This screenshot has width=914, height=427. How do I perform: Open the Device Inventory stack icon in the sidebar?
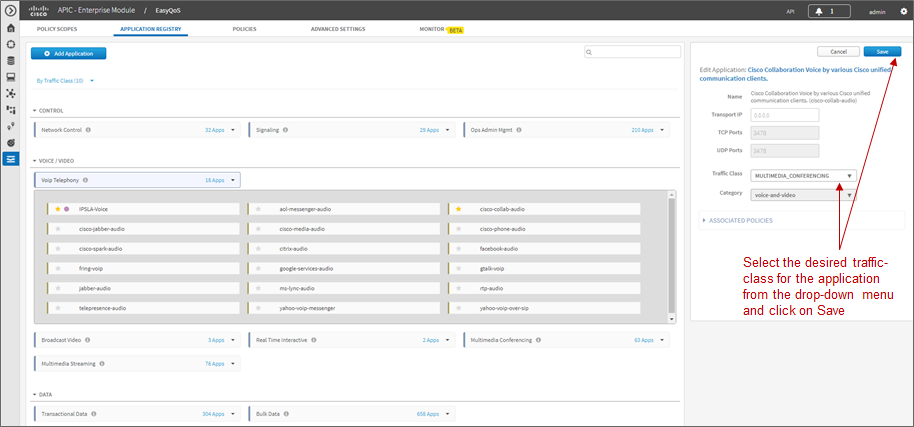(x=10, y=61)
